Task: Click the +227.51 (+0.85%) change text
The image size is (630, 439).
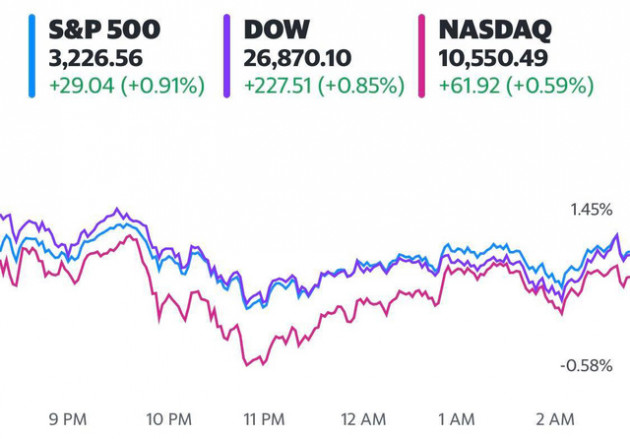Action: [x=324, y=86]
